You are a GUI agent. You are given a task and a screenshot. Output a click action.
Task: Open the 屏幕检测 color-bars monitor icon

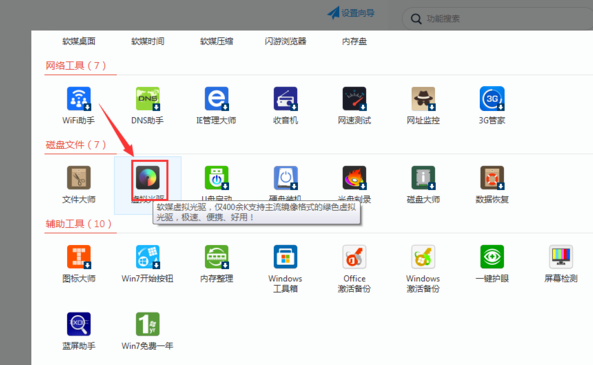coord(561,256)
